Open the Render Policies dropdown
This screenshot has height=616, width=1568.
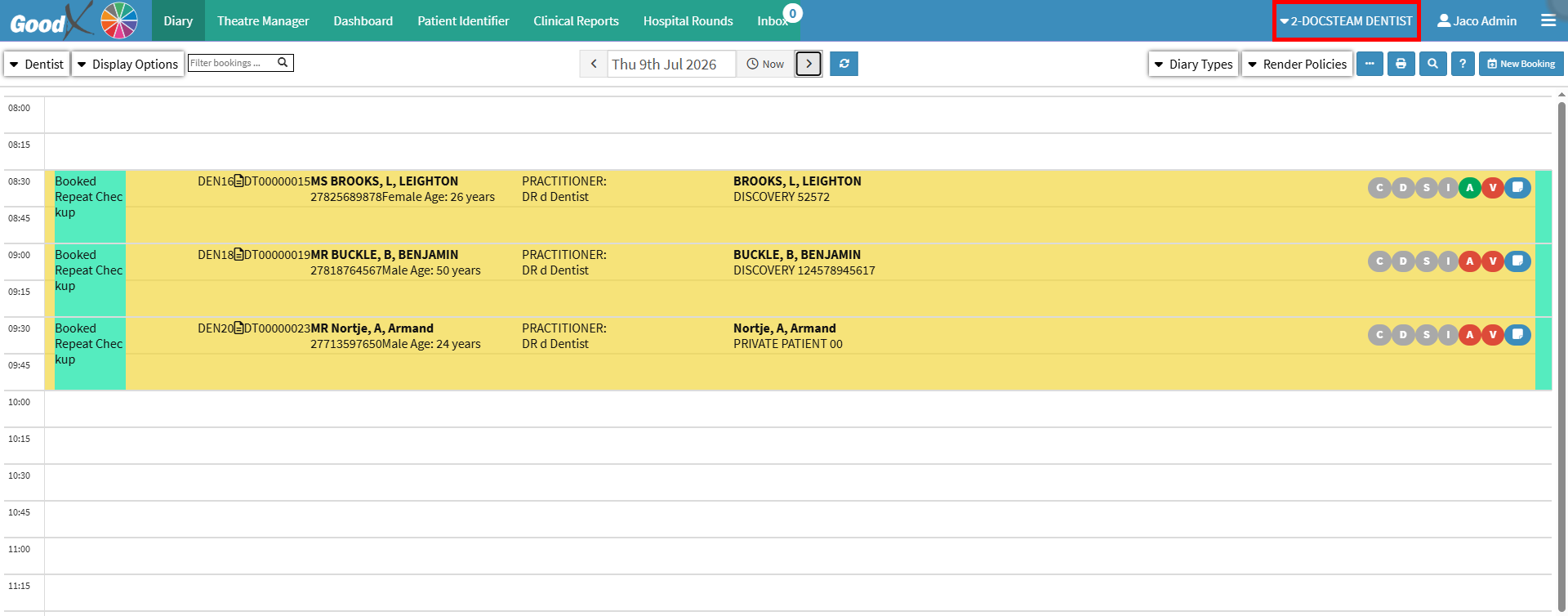[1297, 64]
